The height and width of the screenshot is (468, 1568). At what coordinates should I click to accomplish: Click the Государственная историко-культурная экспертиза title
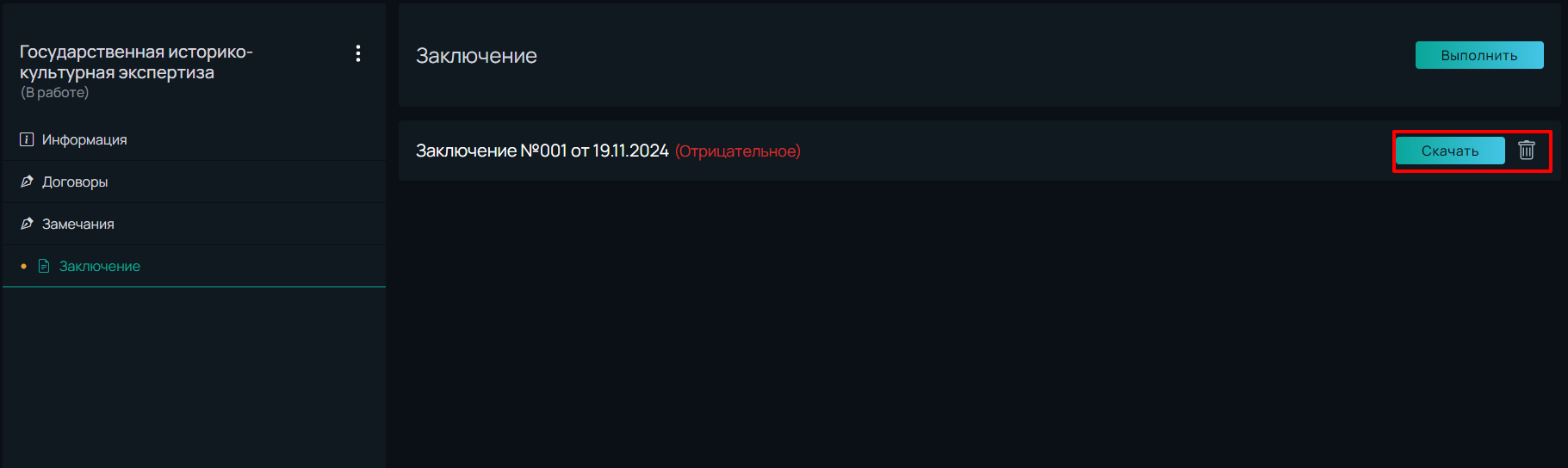coord(136,62)
